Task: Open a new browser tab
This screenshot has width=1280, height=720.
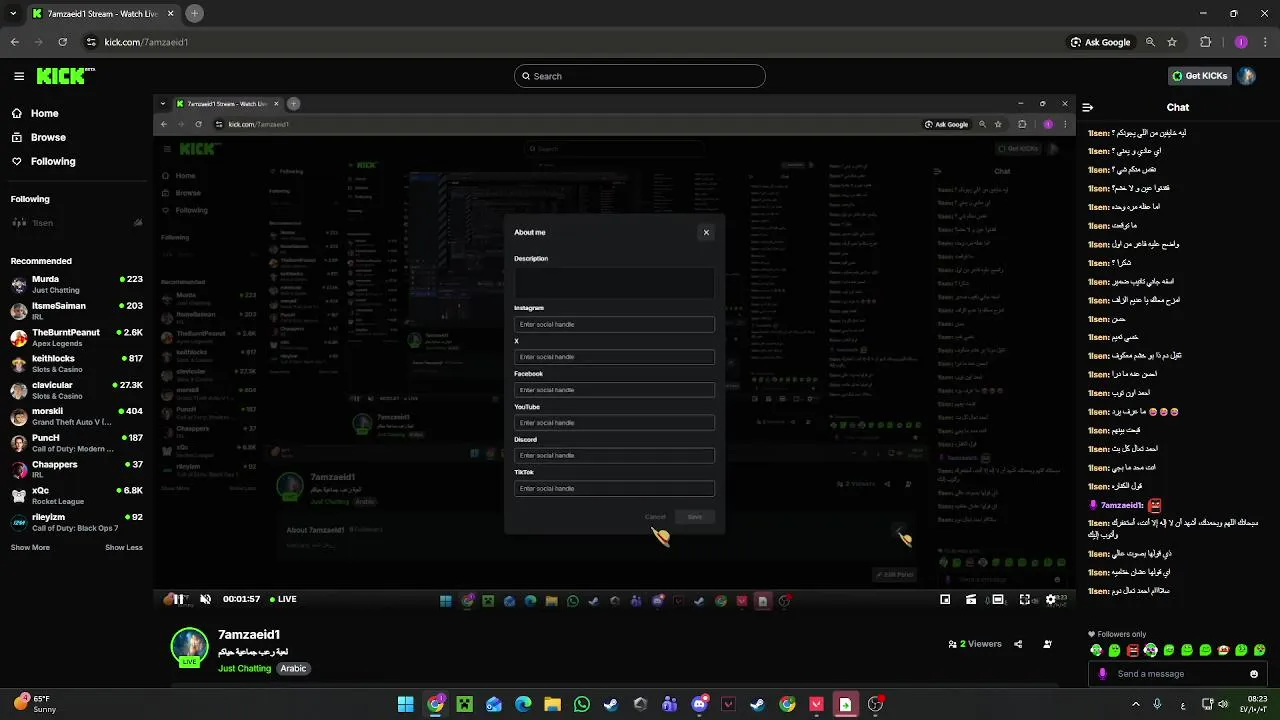Action: 195,13
